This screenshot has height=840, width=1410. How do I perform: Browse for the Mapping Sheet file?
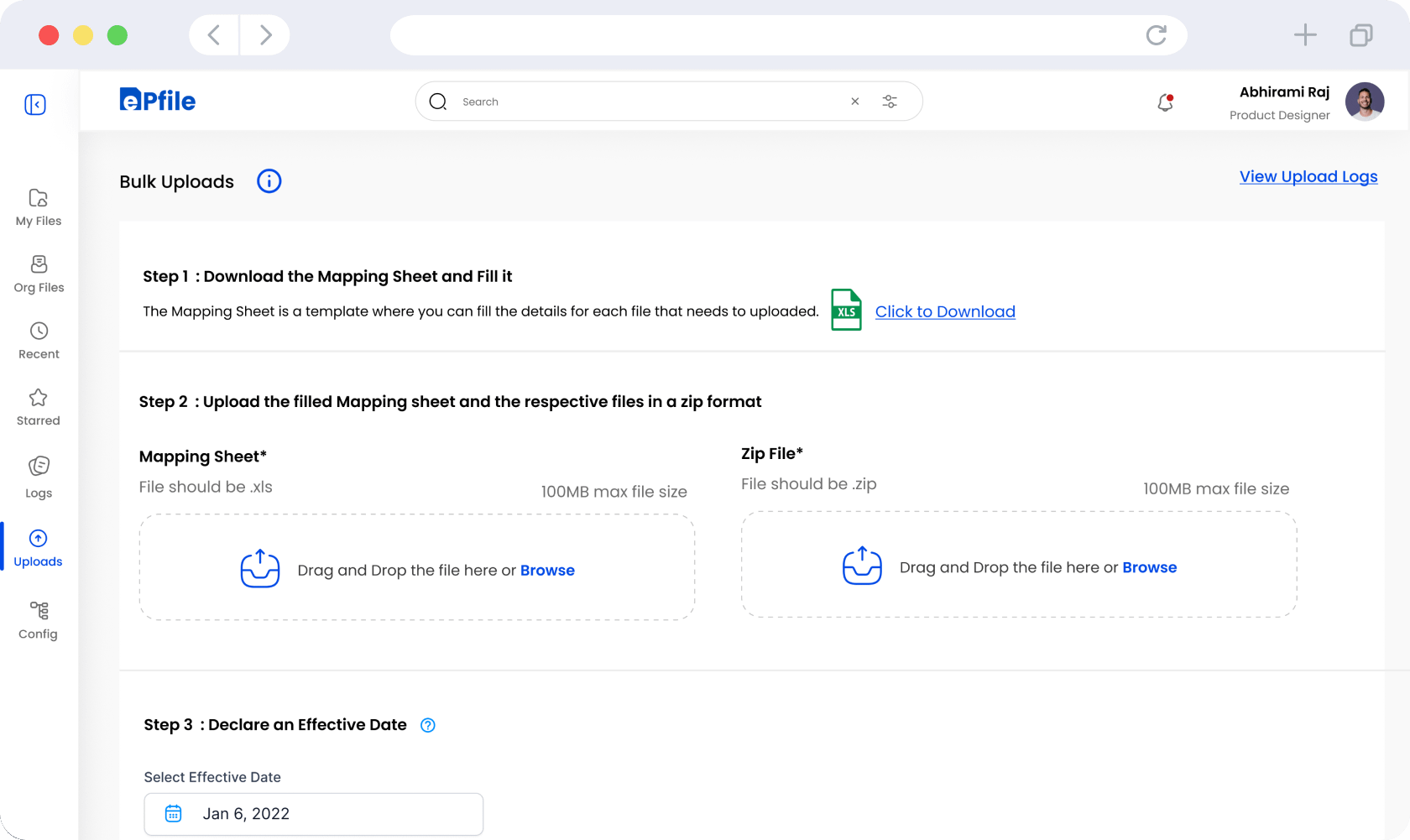point(547,571)
